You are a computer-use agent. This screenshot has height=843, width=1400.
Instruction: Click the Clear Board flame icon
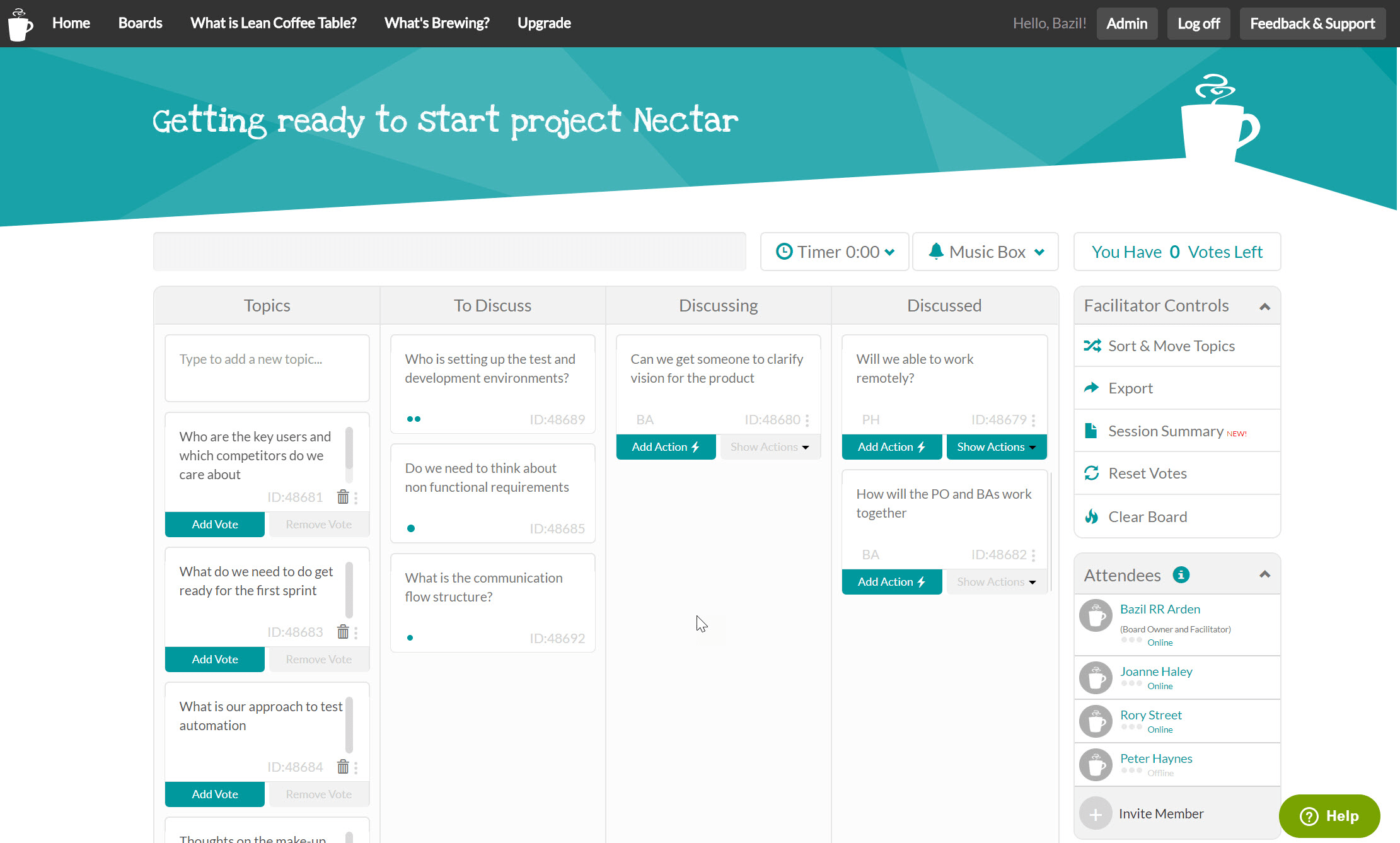click(x=1091, y=516)
